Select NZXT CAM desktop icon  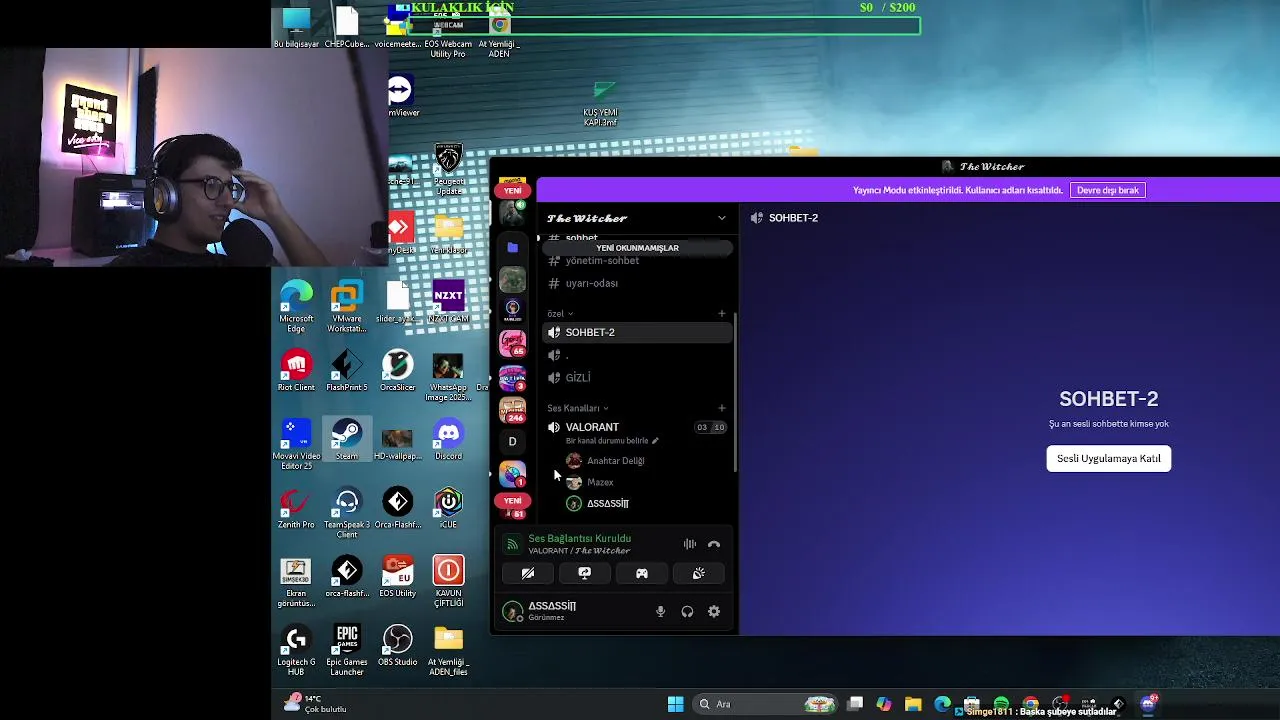(448, 302)
